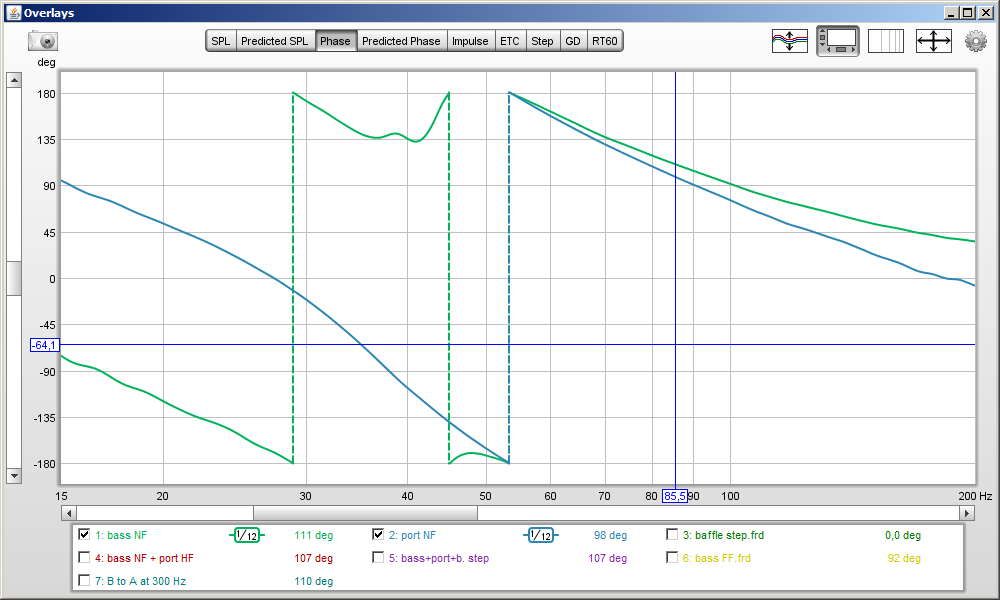Switch to the Impulse tab
Viewport: 1000px width, 600px height.
470,41
